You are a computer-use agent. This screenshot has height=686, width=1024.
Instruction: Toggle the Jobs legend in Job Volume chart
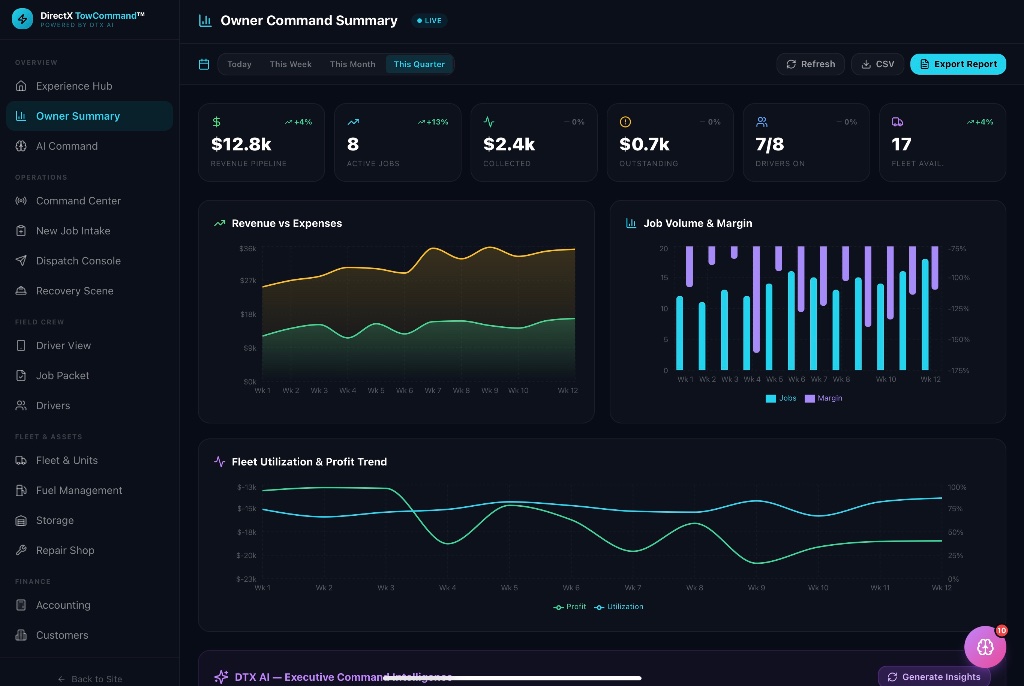pyautogui.click(x=781, y=398)
